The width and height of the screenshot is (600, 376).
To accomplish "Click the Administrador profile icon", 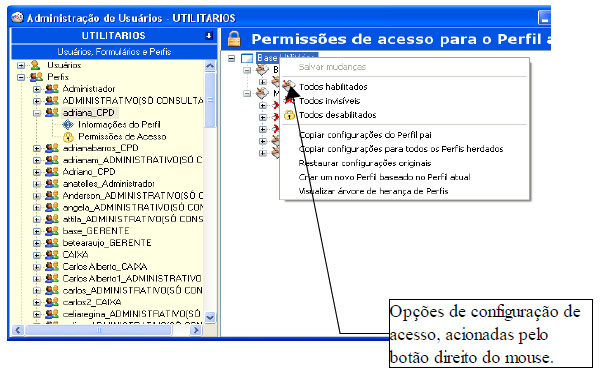I will (x=52, y=89).
